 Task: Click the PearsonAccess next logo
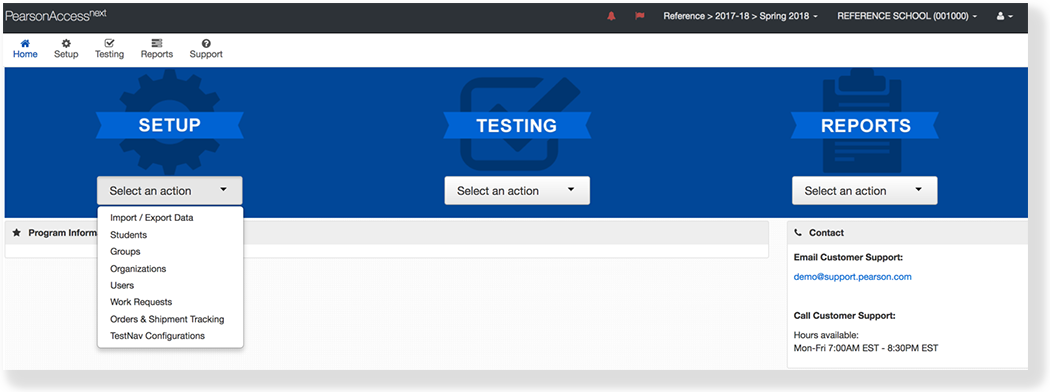pos(56,15)
